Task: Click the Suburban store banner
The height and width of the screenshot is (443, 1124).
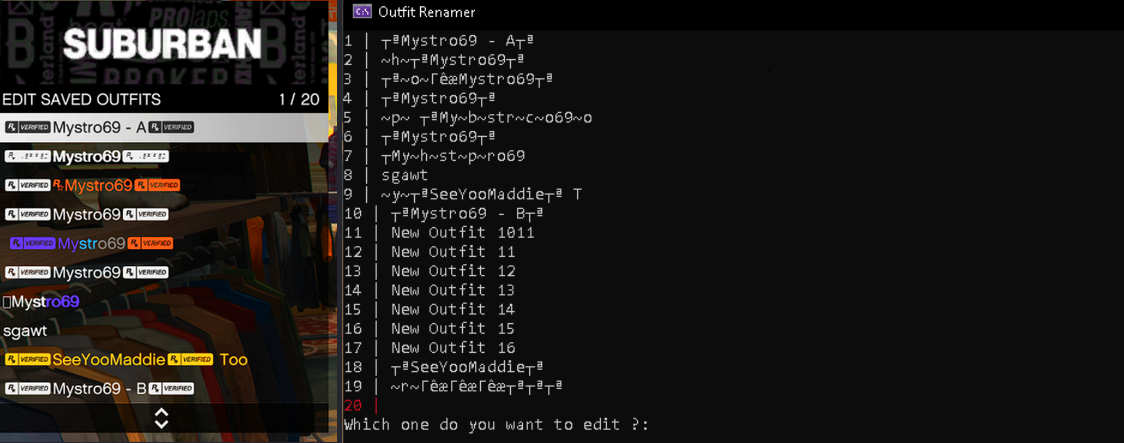Action: tap(163, 43)
